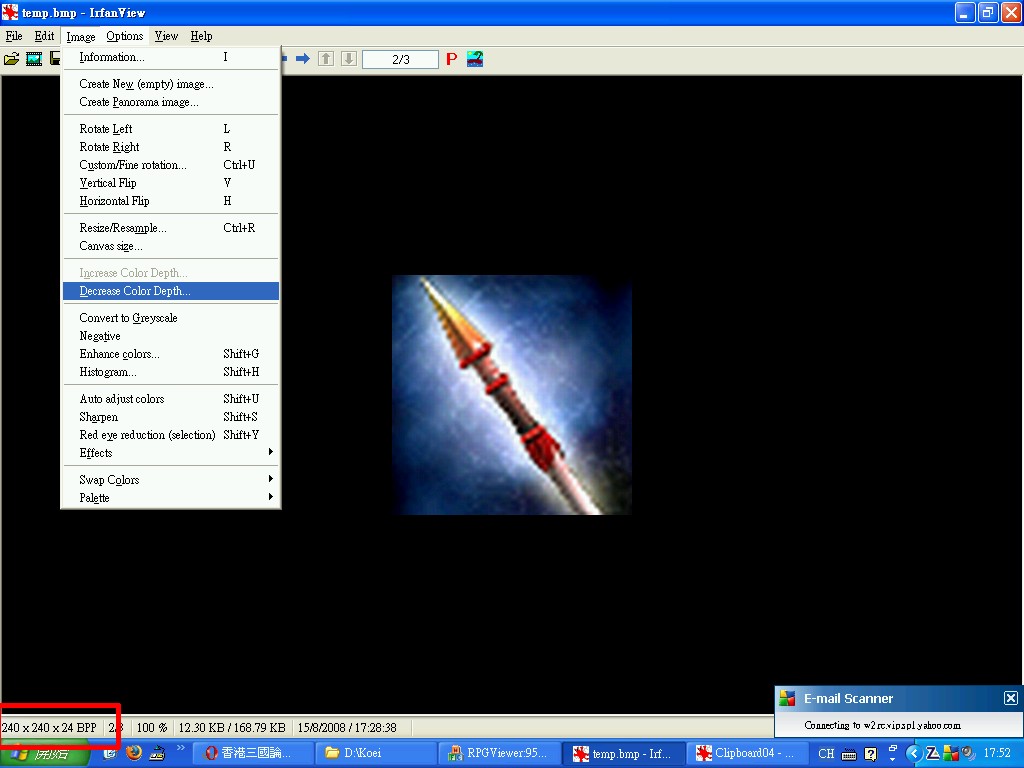Viewport: 1024px width, 768px height.
Task: Click the volume speaker tray icon
Action: 968,754
